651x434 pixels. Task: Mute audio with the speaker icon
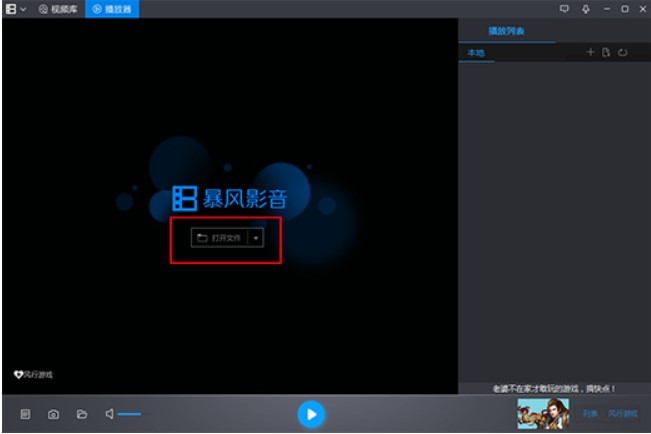point(109,414)
